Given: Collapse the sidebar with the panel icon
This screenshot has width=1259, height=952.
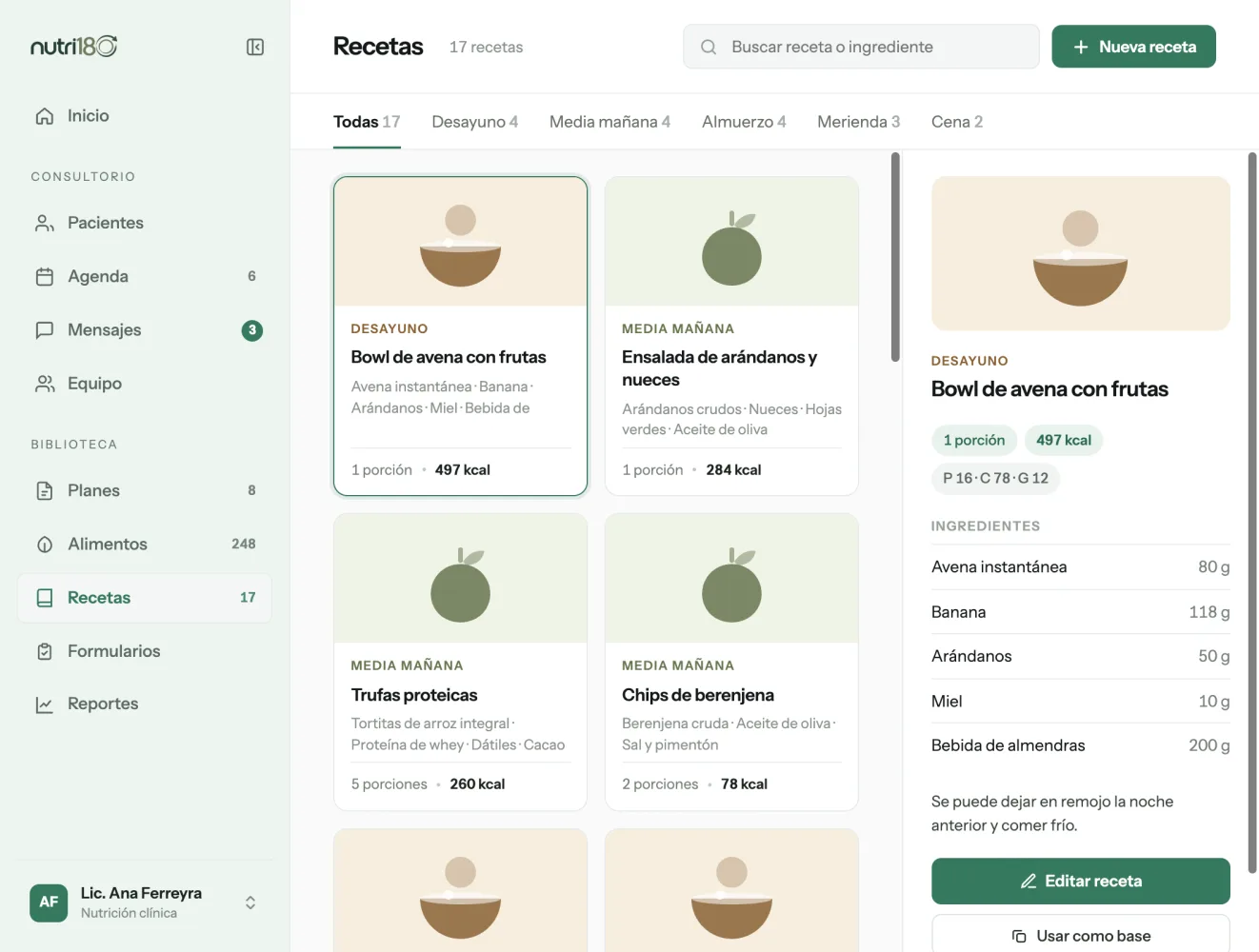Looking at the screenshot, I should [254, 47].
